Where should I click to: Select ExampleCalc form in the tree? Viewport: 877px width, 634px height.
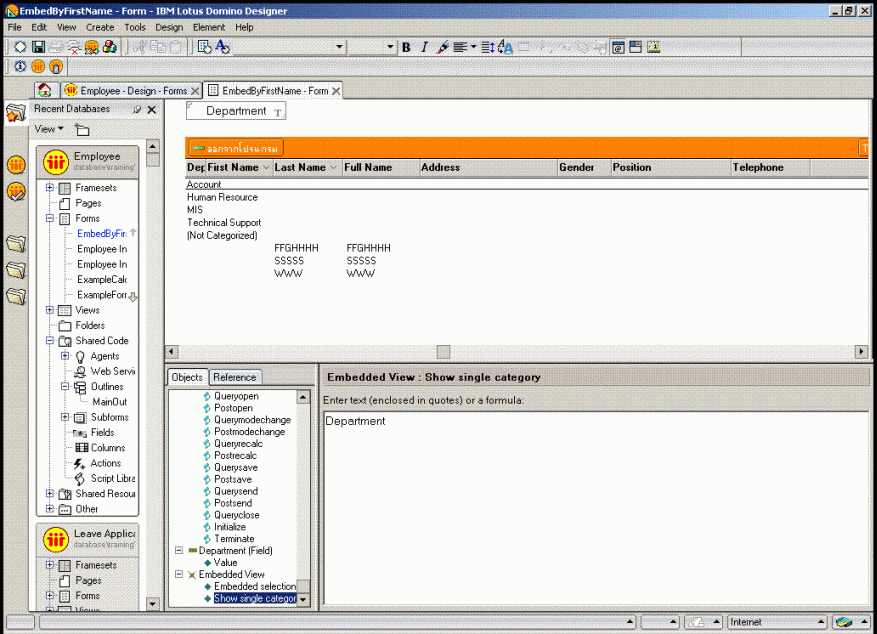(x=102, y=280)
